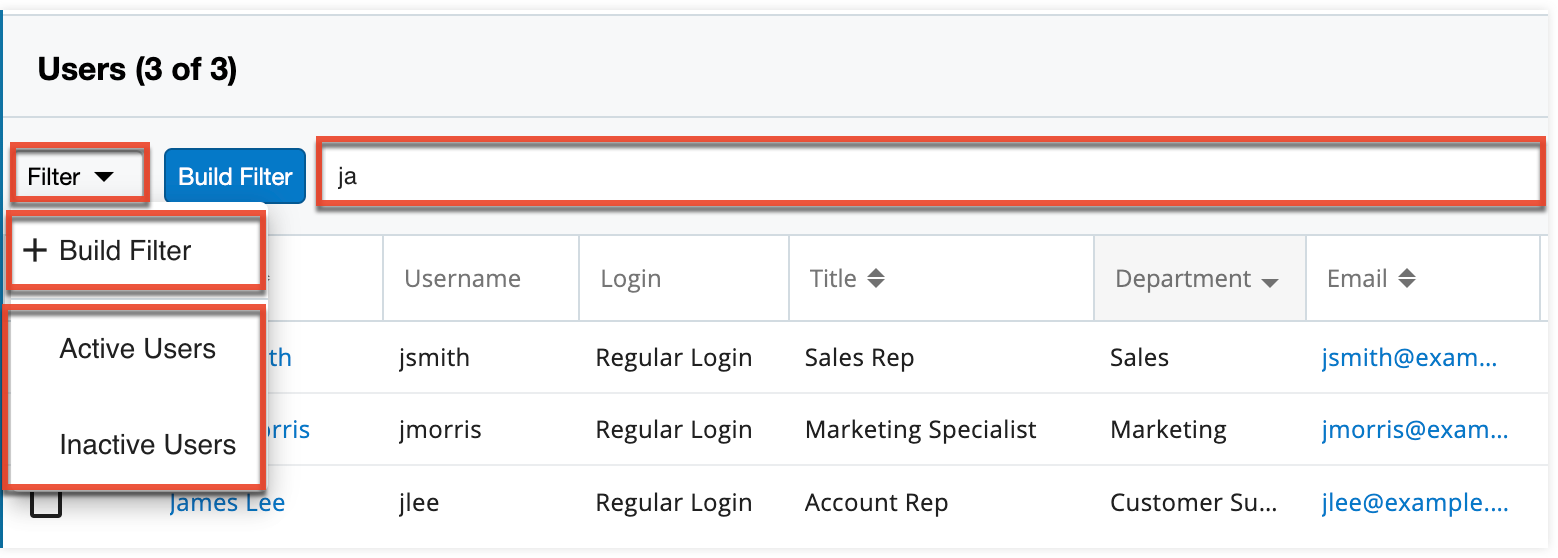Click the Account Rep title cell
This screenshot has width=1558, height=558.
(876, 503)
